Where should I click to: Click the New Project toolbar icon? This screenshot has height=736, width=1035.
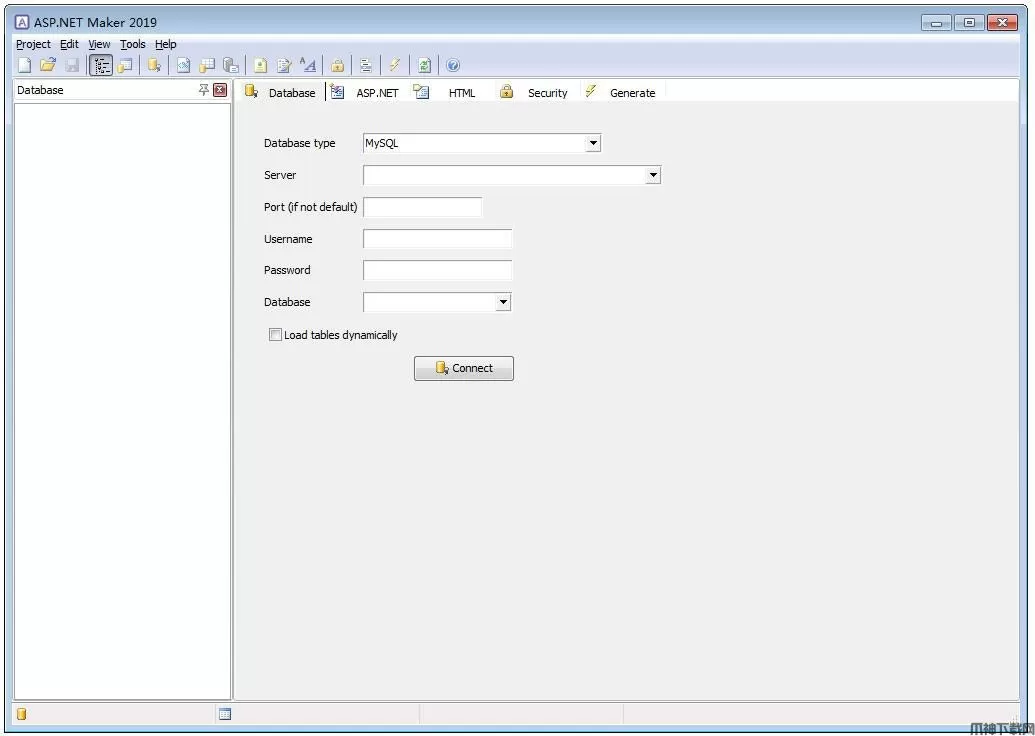[x=24, y=65]
